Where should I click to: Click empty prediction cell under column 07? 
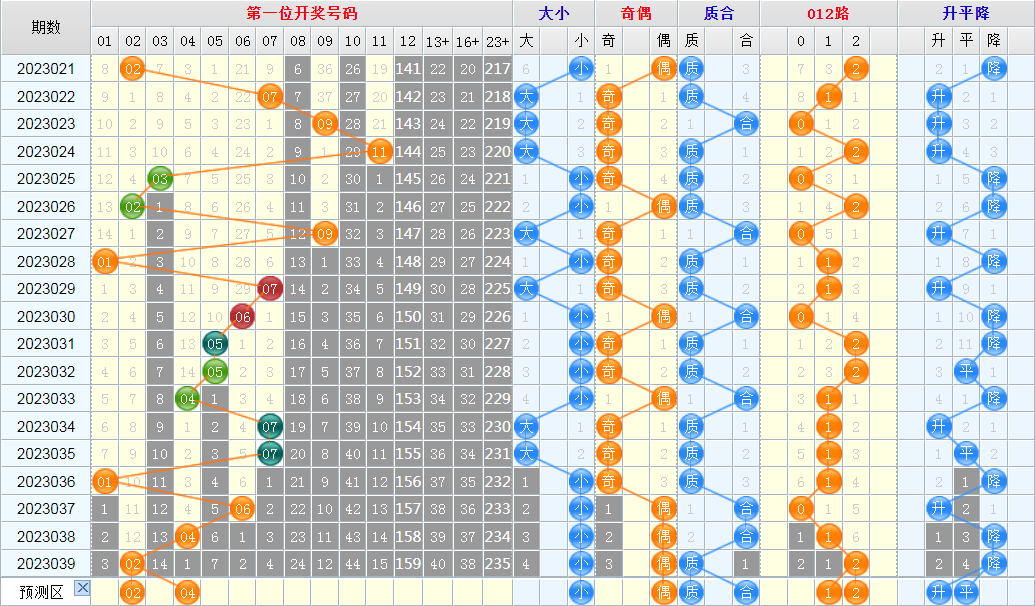[269, 592]
